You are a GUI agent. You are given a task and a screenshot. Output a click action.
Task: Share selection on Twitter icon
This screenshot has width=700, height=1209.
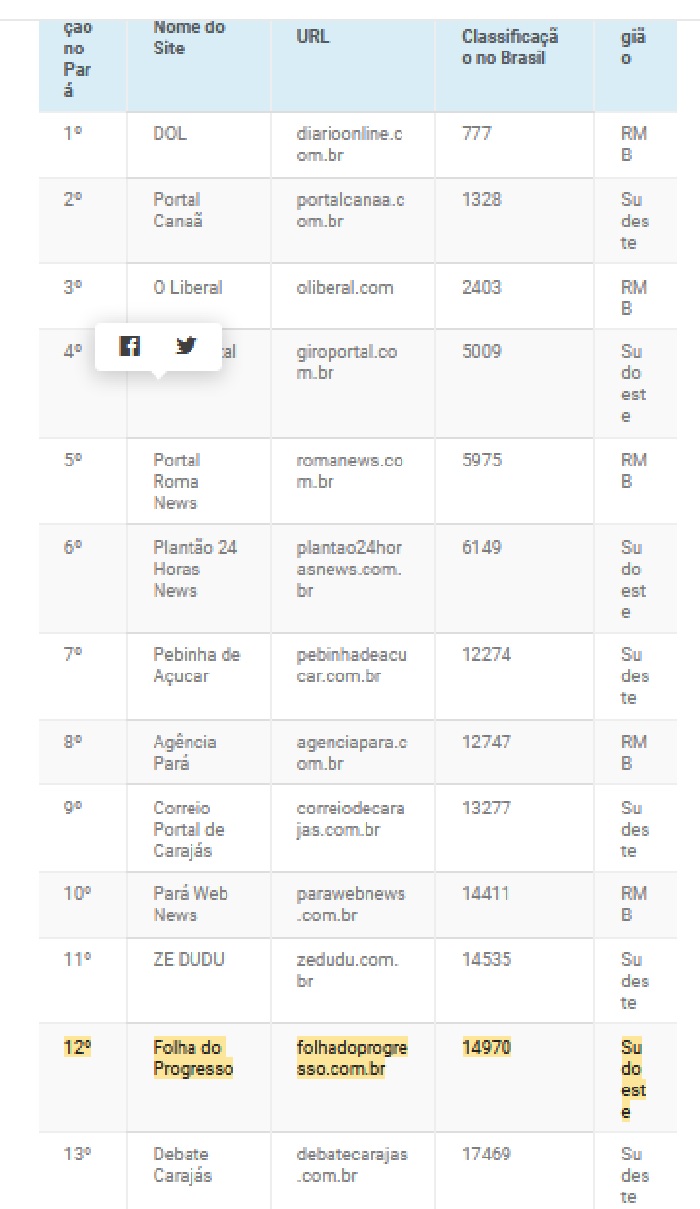click(186, 346)
